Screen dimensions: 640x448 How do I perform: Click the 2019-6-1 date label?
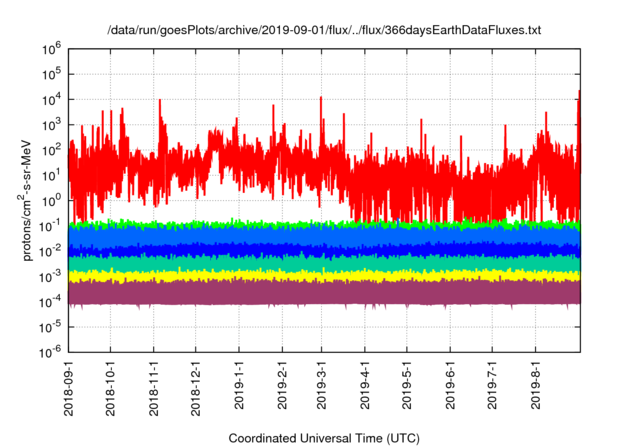point(450,385)
